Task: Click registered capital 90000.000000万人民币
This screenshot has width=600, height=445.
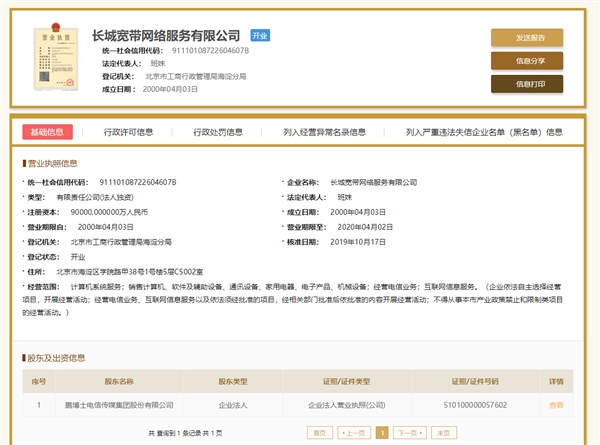Action: (x=109, y=212)
